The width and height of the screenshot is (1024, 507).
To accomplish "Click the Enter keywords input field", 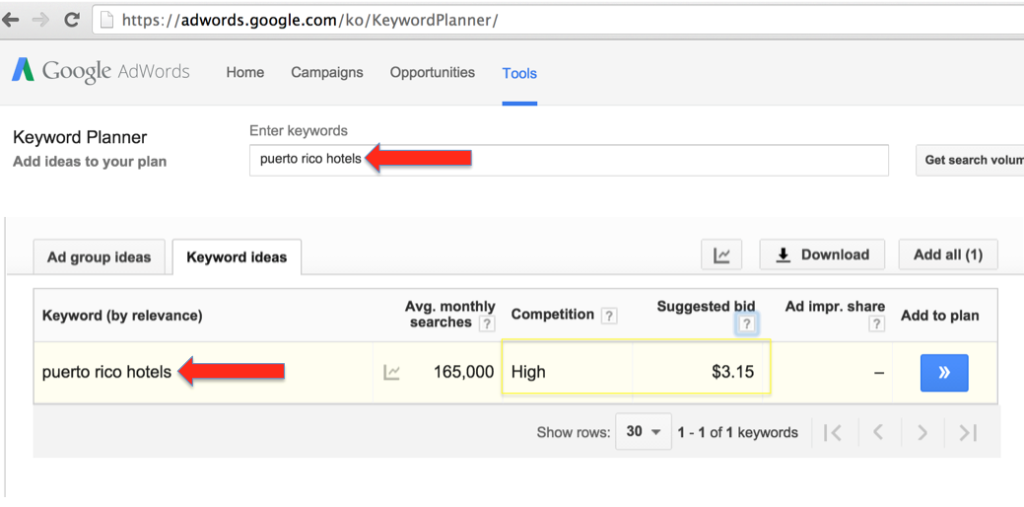I will (569, 160).
